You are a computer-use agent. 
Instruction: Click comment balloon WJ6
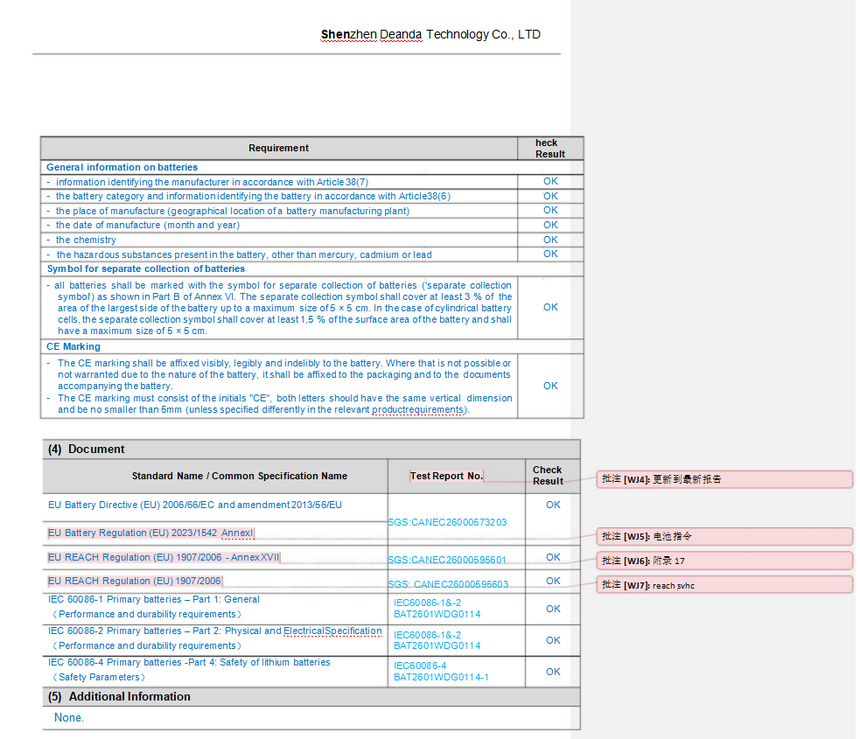coord(724,561)
